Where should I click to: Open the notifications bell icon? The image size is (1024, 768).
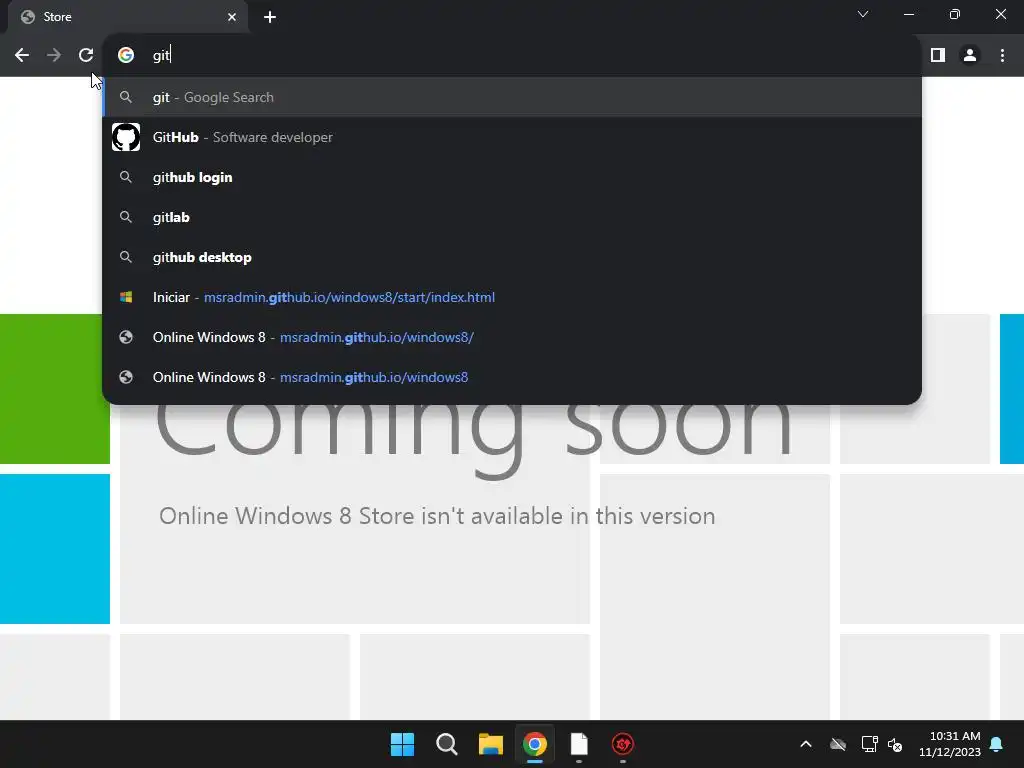pyautogui.click(x=996, y=744)
